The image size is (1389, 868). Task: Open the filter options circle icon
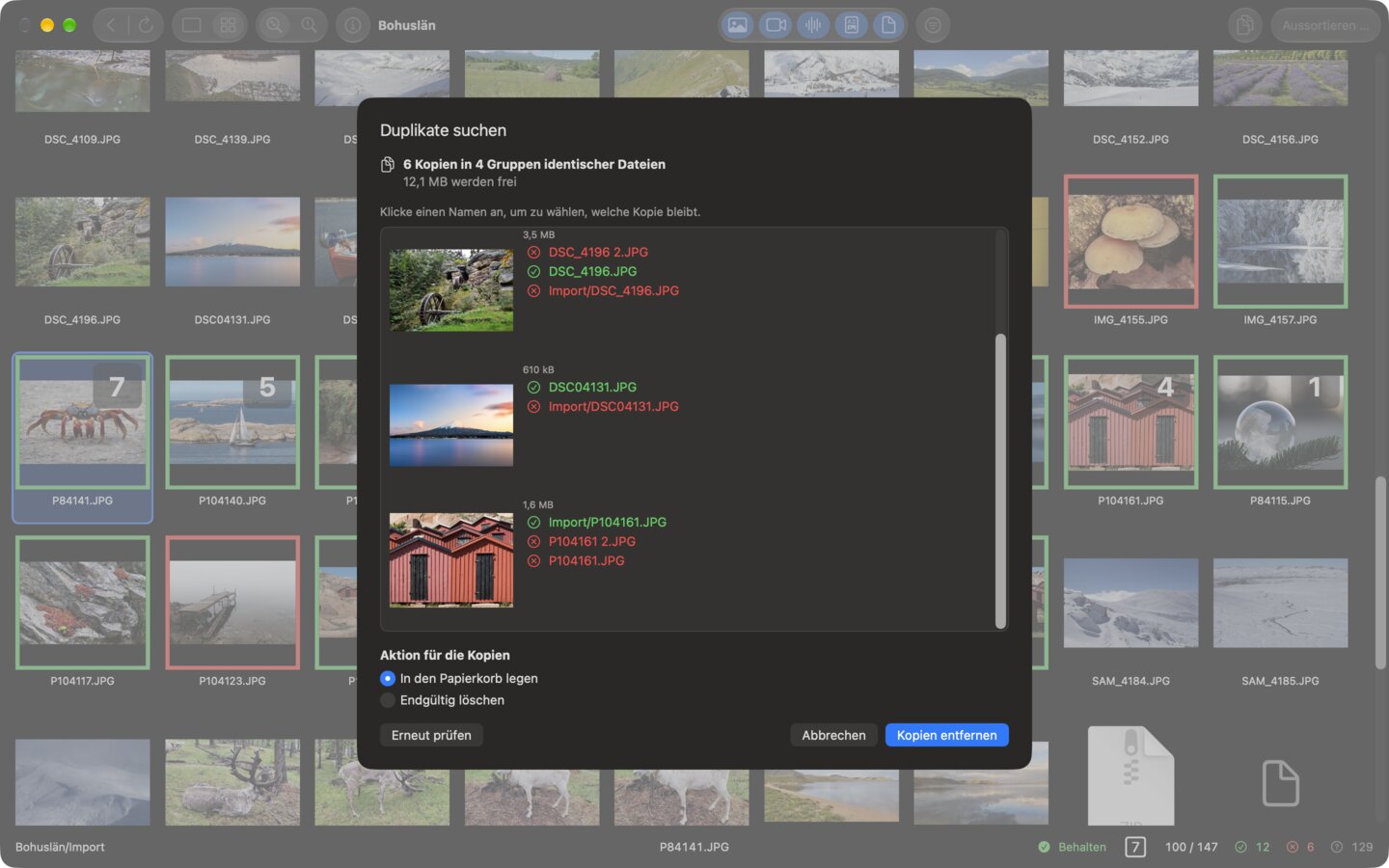[933, 25]
